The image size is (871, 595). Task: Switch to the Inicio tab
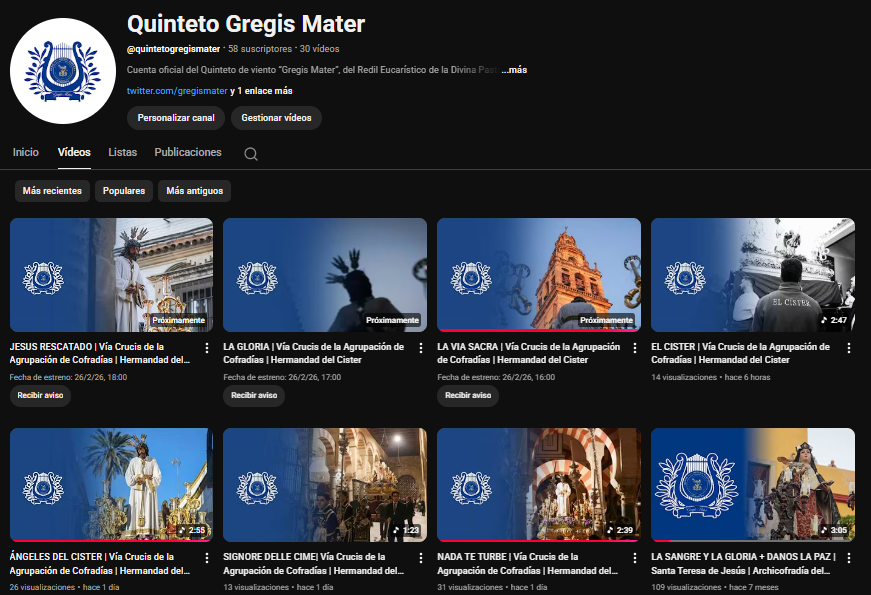click(25, 152)
